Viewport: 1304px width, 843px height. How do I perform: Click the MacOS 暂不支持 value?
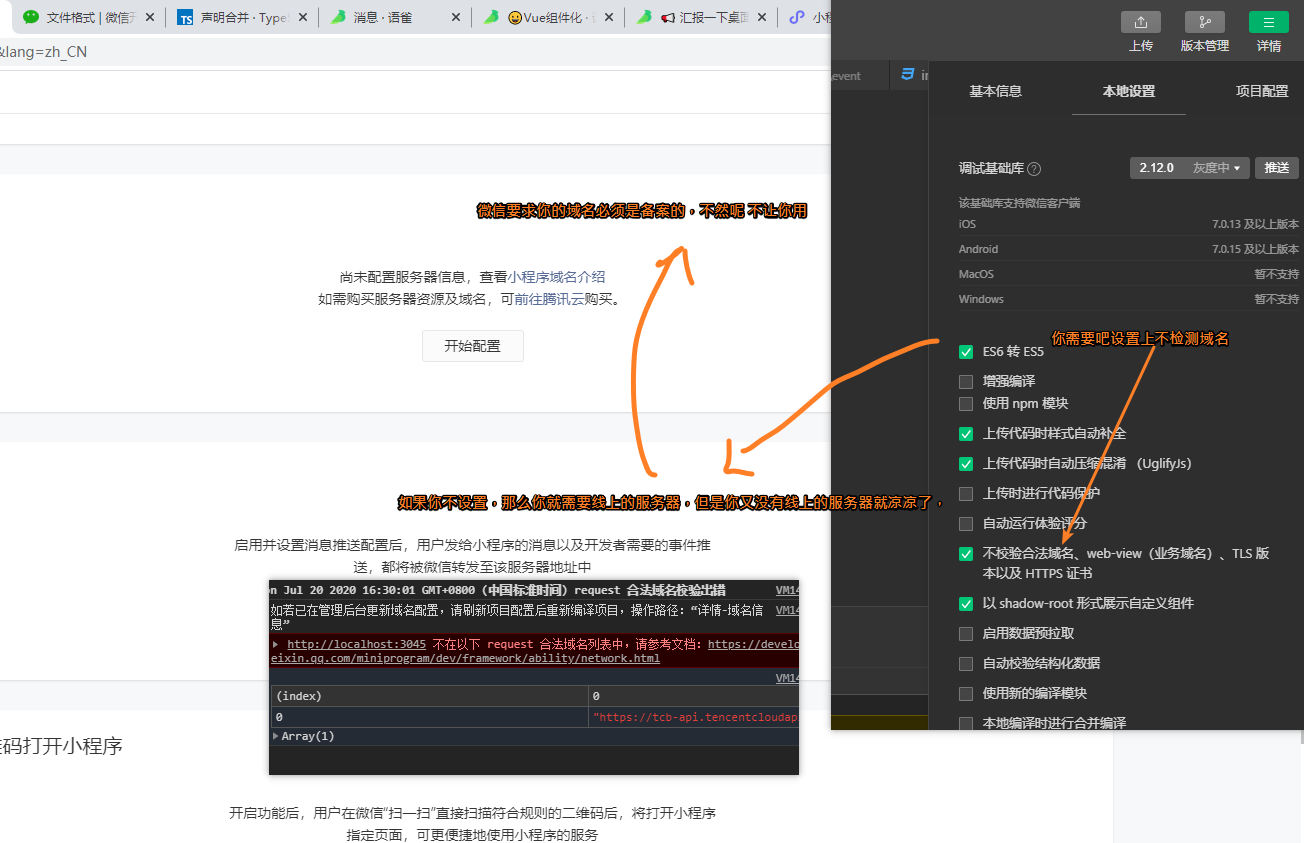click(x=1277, y=274)
